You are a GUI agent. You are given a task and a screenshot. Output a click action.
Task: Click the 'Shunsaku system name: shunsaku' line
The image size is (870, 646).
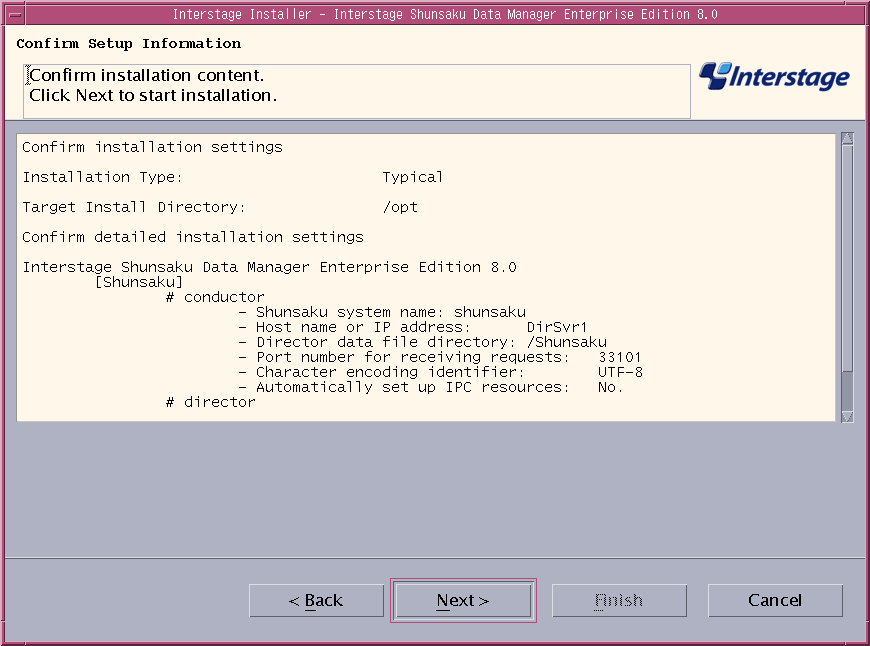tap(382, 312)
